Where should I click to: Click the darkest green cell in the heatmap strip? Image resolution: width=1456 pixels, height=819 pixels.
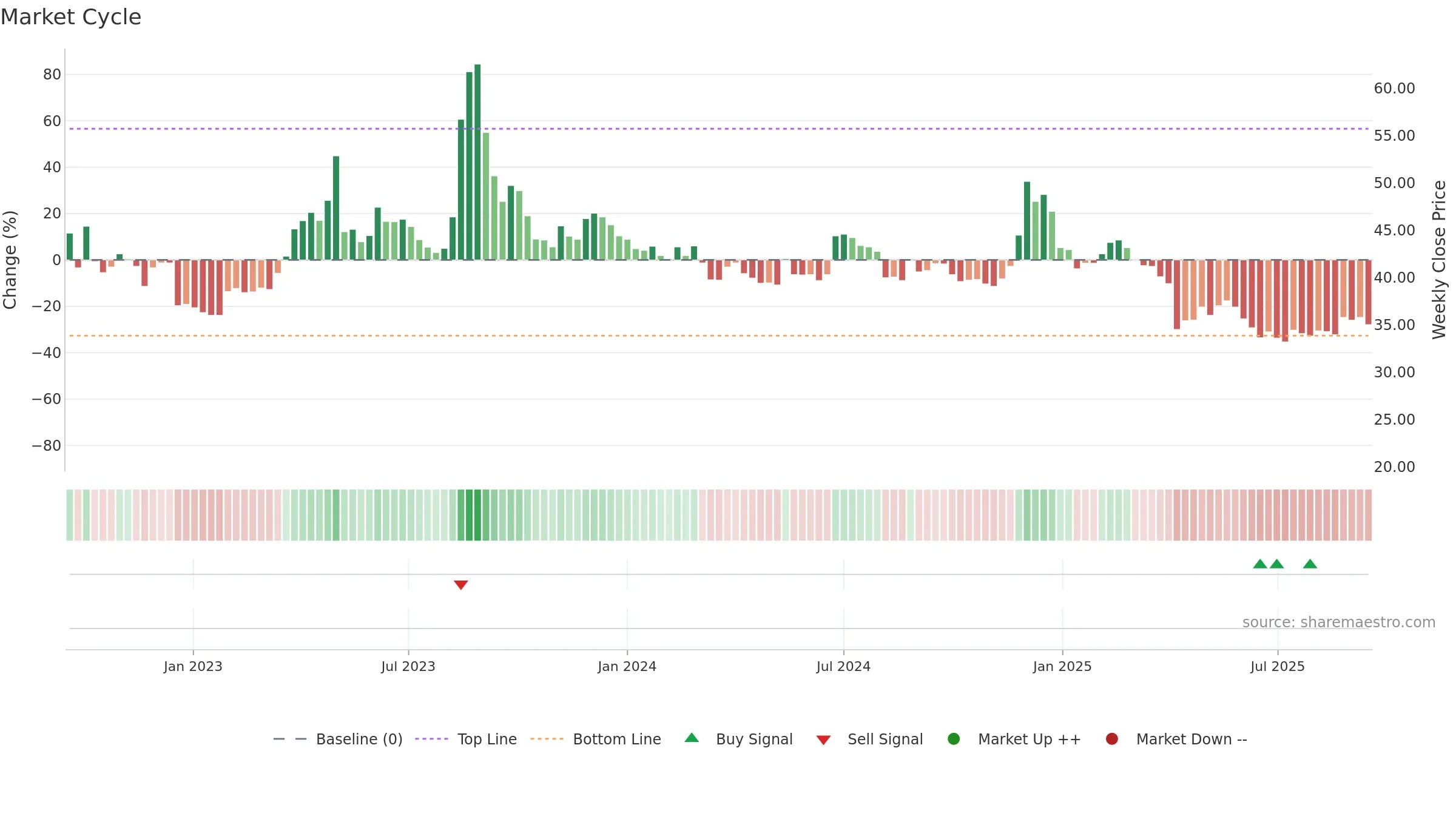pyautogui.click(x=477, y=515)
